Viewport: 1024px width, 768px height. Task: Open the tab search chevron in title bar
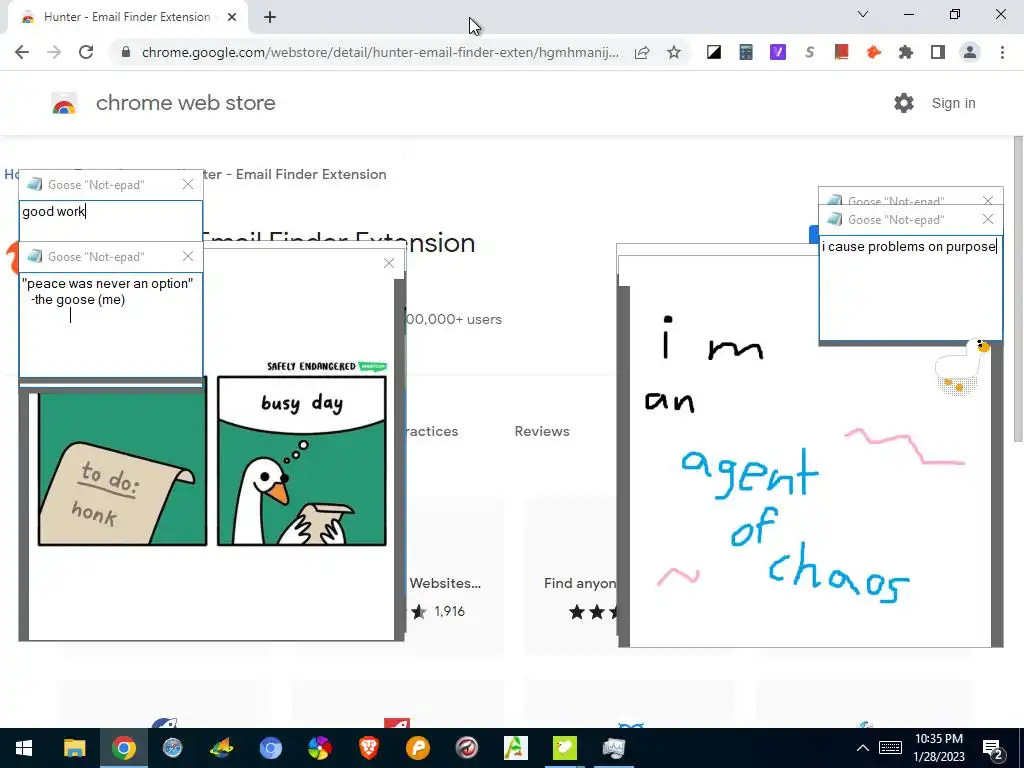[x=863, y=14]
